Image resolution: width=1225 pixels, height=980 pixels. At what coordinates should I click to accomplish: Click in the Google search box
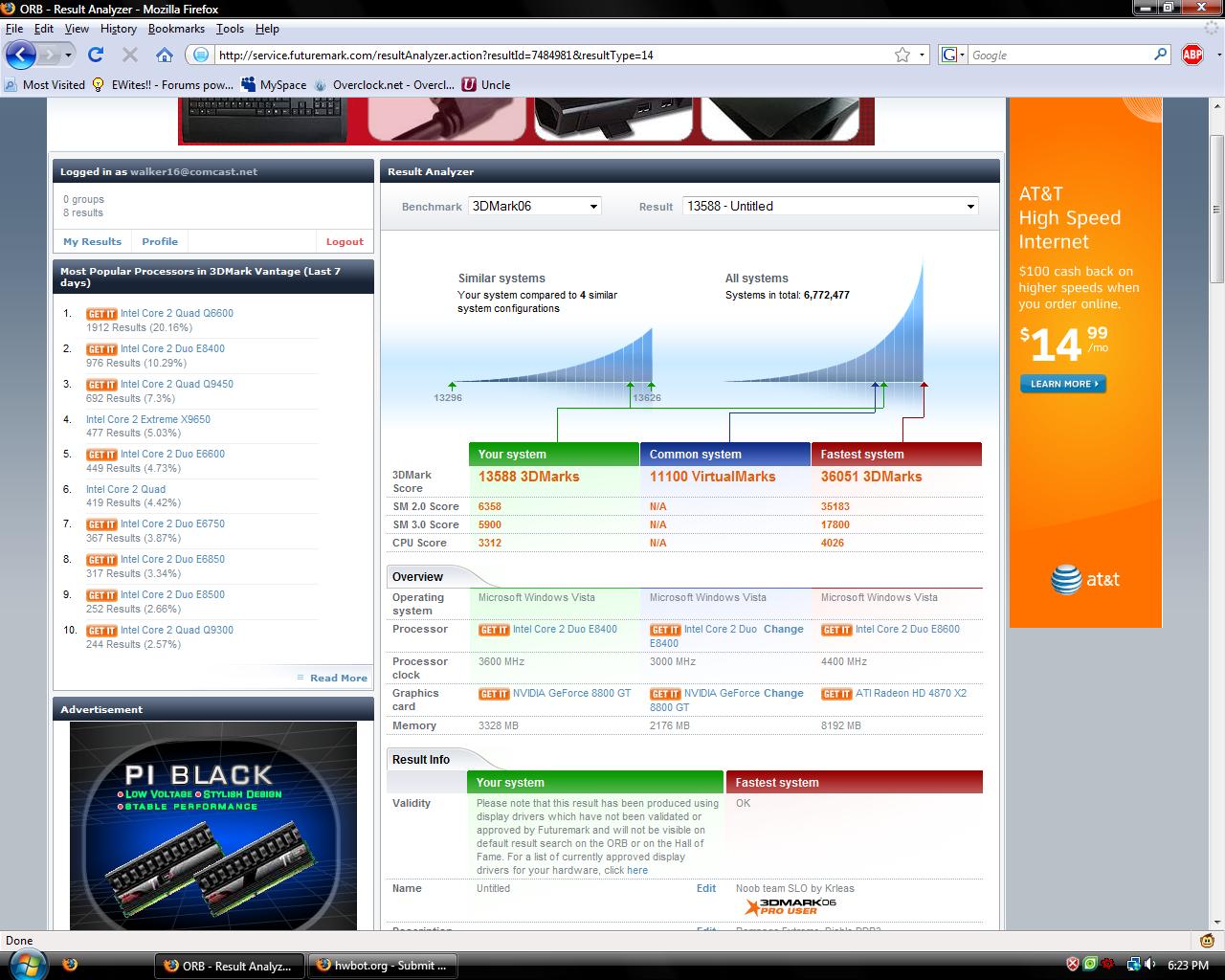click(1059, 55)
